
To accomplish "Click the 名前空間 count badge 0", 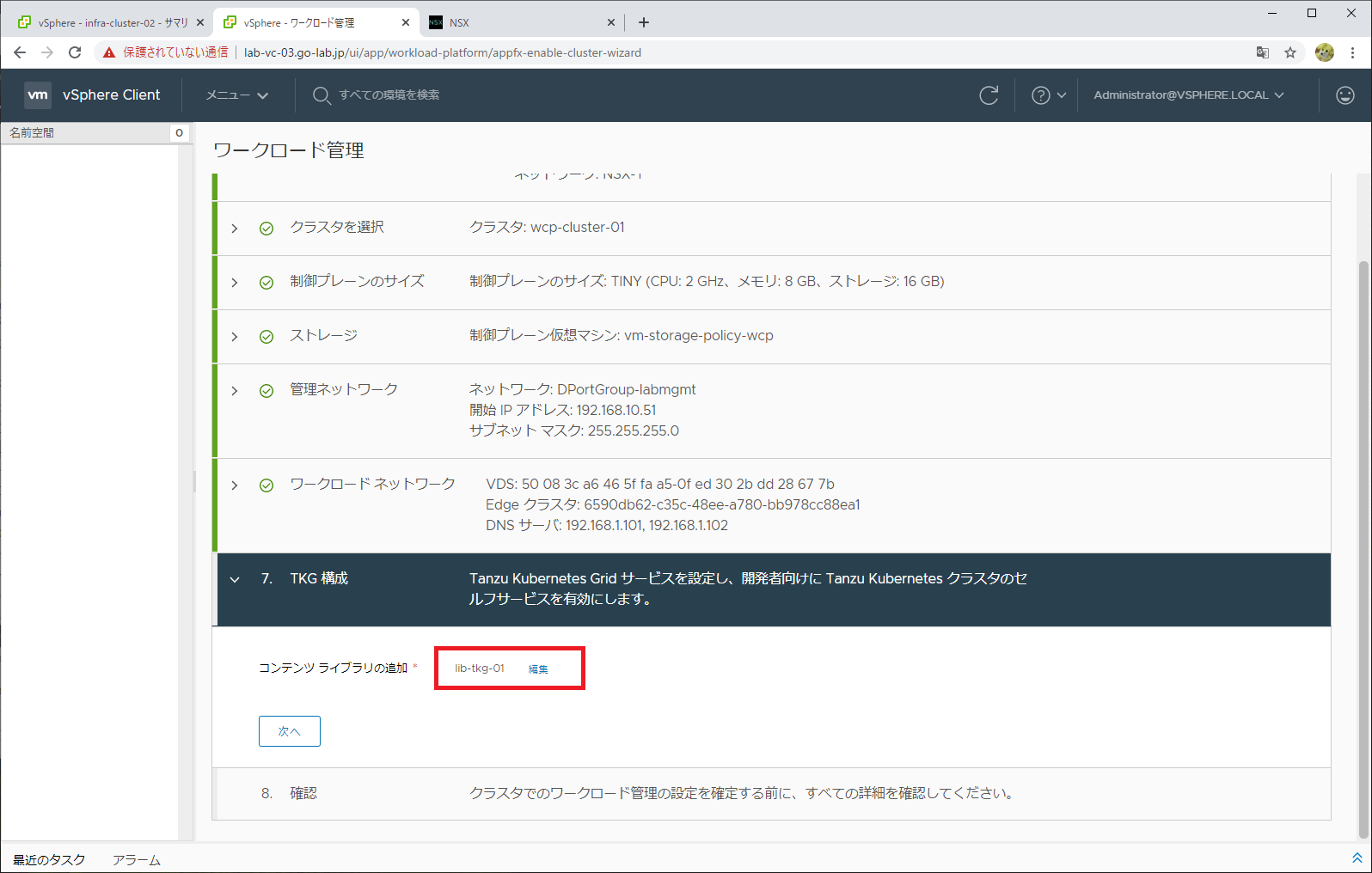I will pyautogui.click(x=179, y=133).
